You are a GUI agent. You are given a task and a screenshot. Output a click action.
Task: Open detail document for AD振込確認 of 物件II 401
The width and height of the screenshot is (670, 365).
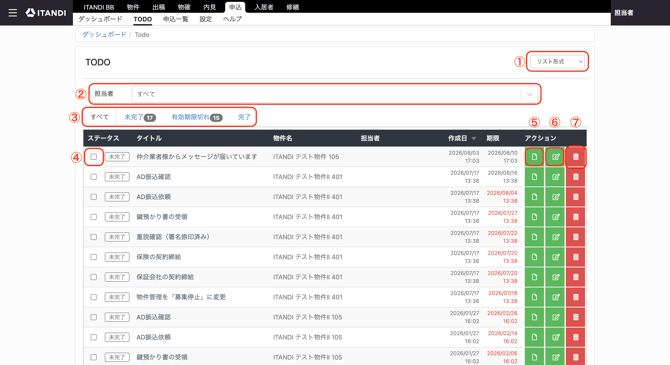[x=534, y=177]
